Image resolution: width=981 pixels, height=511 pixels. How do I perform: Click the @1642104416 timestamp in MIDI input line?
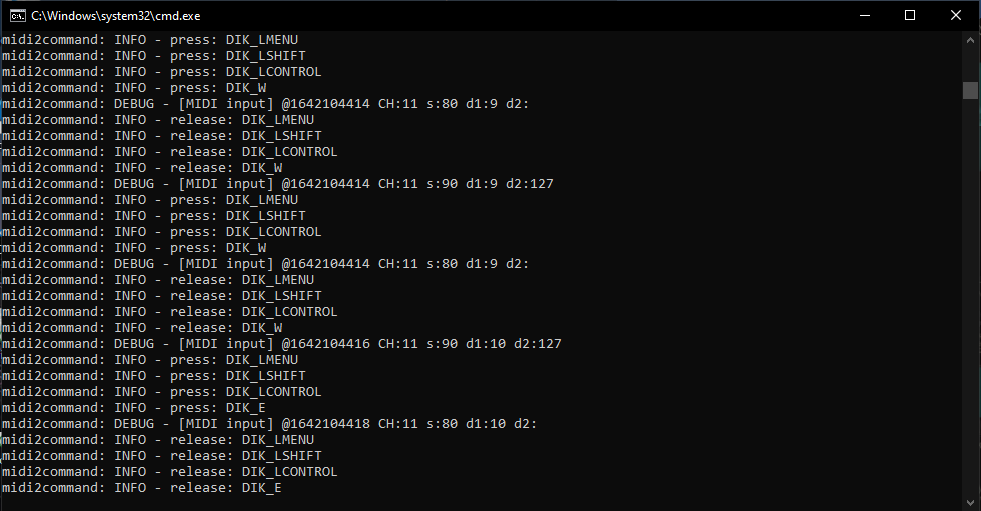(325, 344)
